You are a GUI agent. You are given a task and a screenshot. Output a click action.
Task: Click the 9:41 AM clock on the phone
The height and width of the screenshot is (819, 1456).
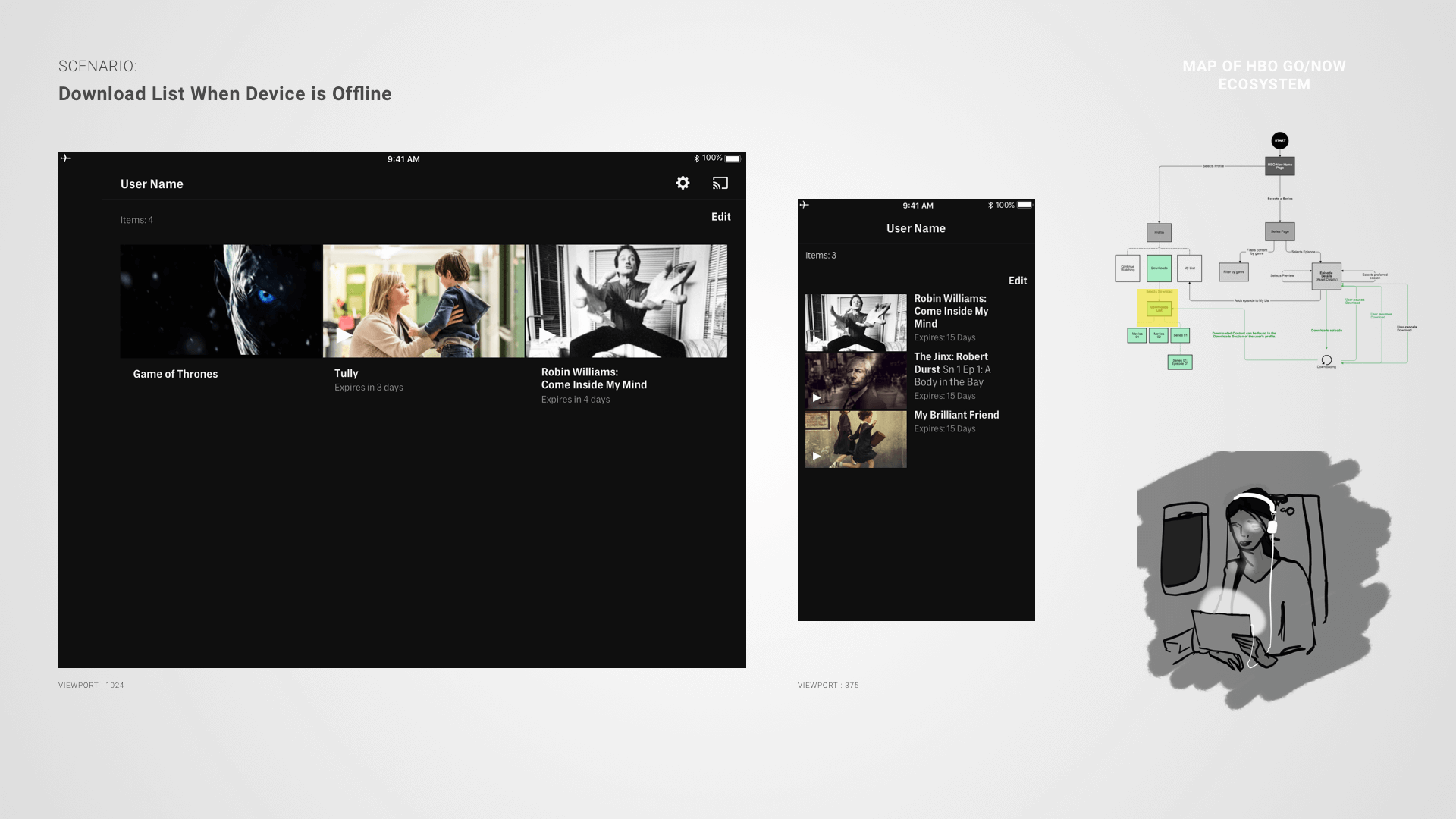pos(918,206)
